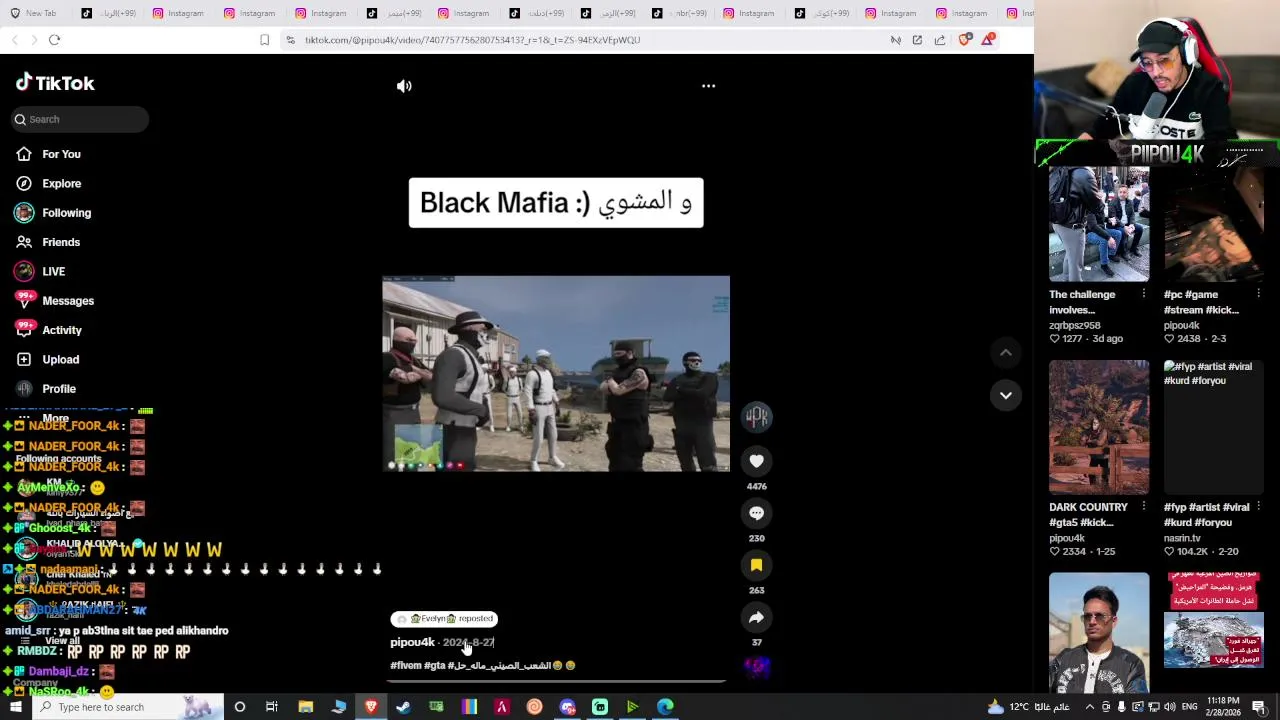
Task: Toggle the favorites bookmark on video
Action: [756, 565]
